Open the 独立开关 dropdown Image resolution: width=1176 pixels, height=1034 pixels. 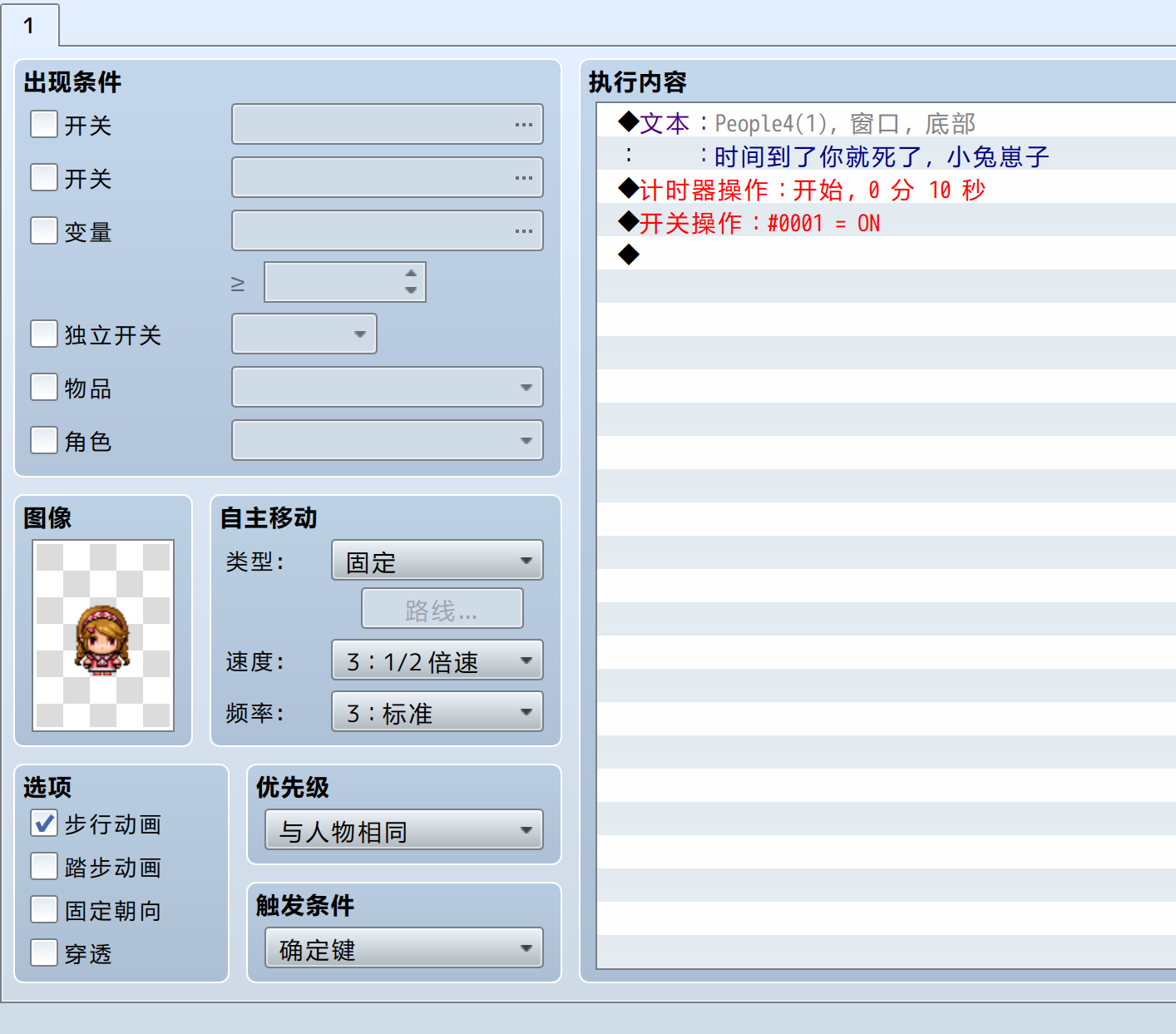(x=304, y=334)
